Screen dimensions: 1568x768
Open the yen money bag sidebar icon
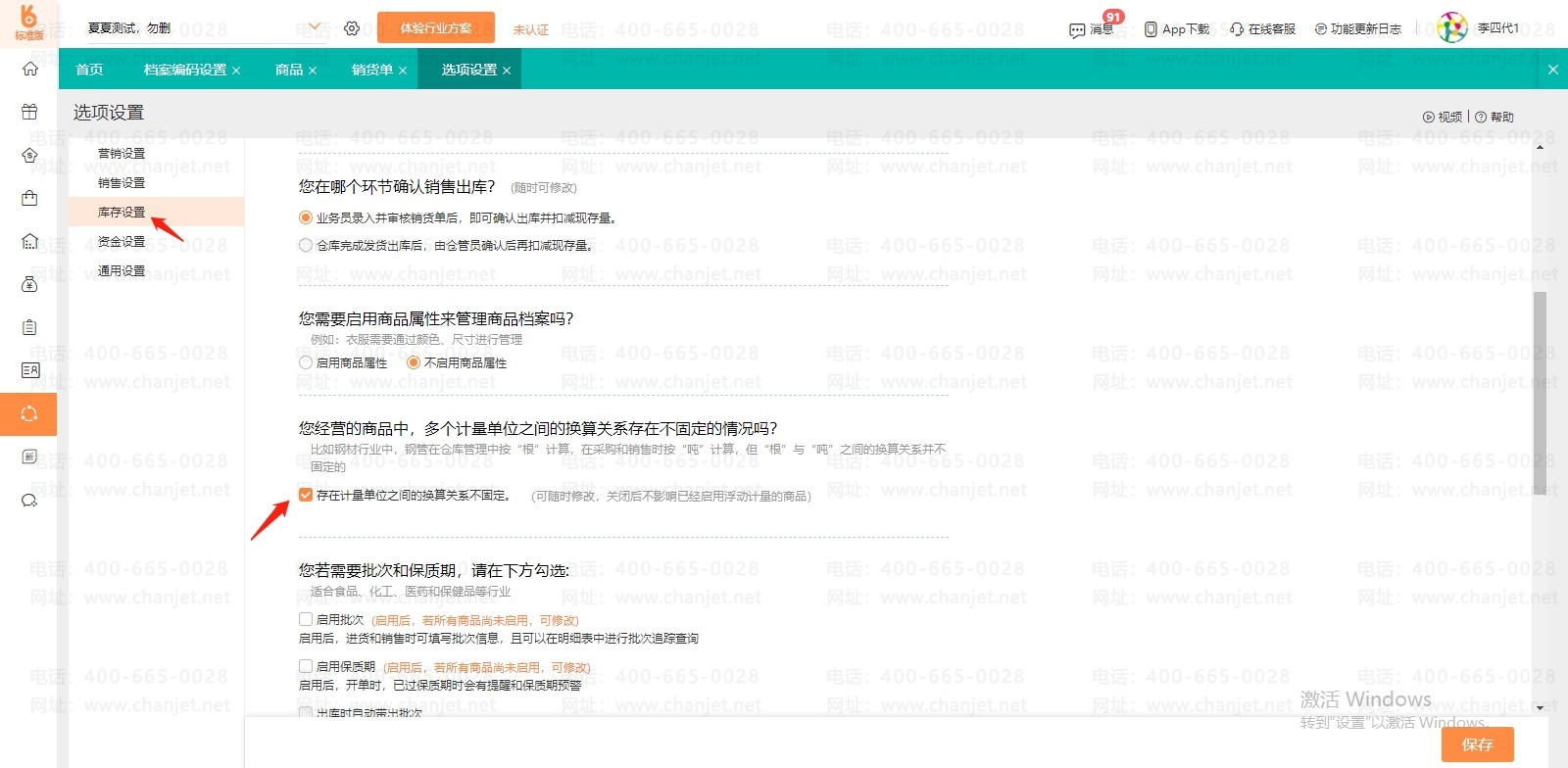(x=29, y=284)
